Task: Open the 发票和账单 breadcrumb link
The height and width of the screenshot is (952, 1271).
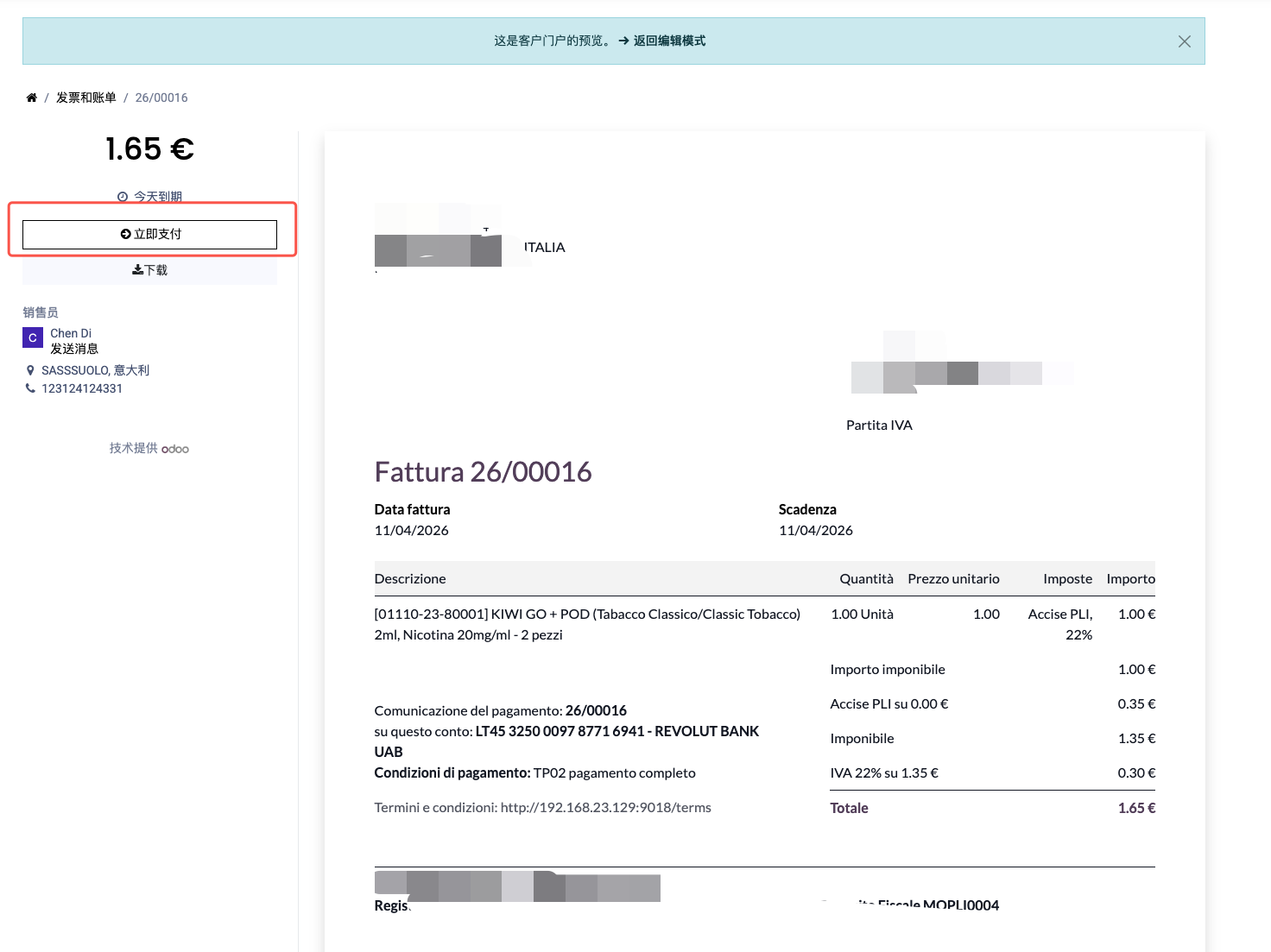Action: point(85,98)
